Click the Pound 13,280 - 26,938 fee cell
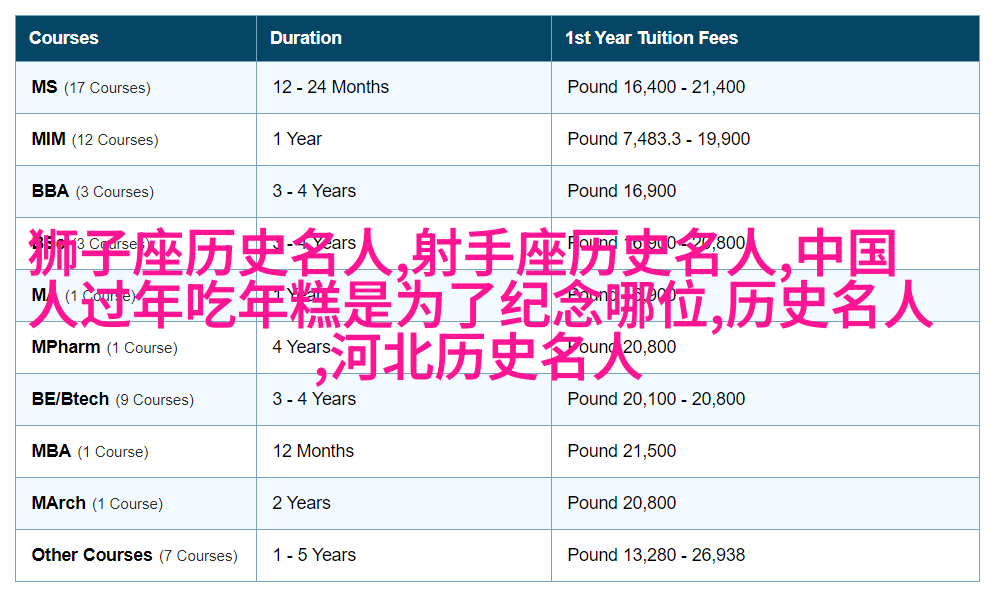 (x=656, y=555)
